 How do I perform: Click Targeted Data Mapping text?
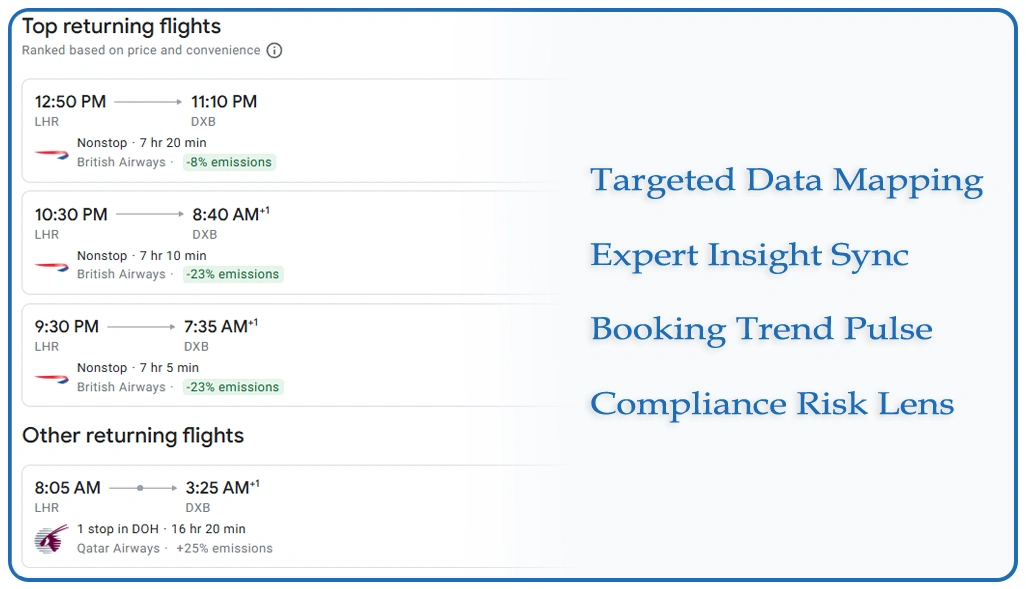click(x=786, y=181)
